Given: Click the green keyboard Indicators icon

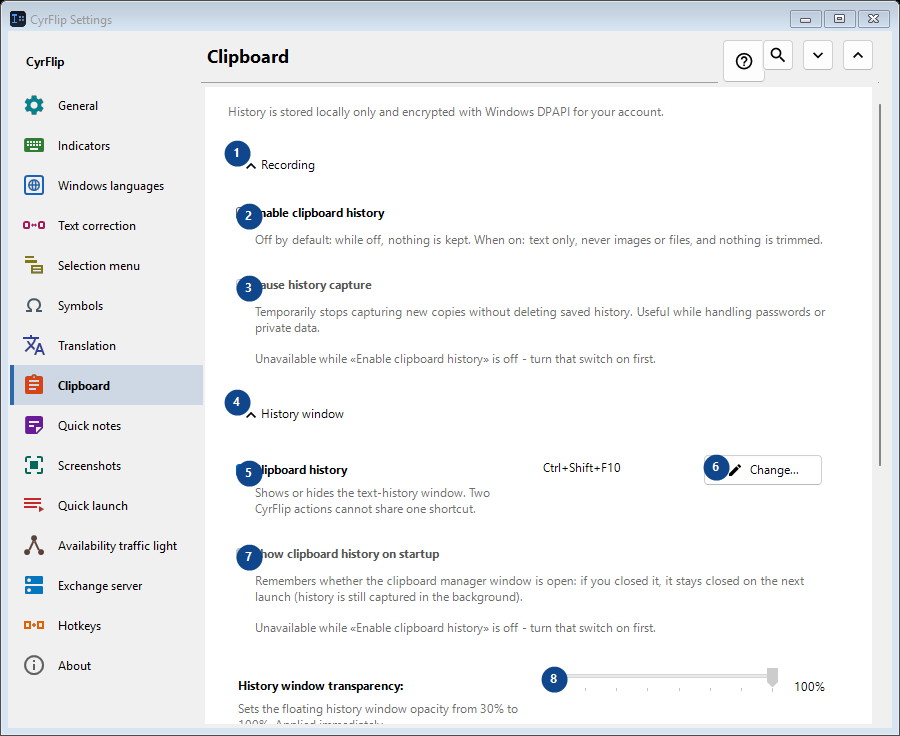Looking at the screenshot, I should click(34, 146).
